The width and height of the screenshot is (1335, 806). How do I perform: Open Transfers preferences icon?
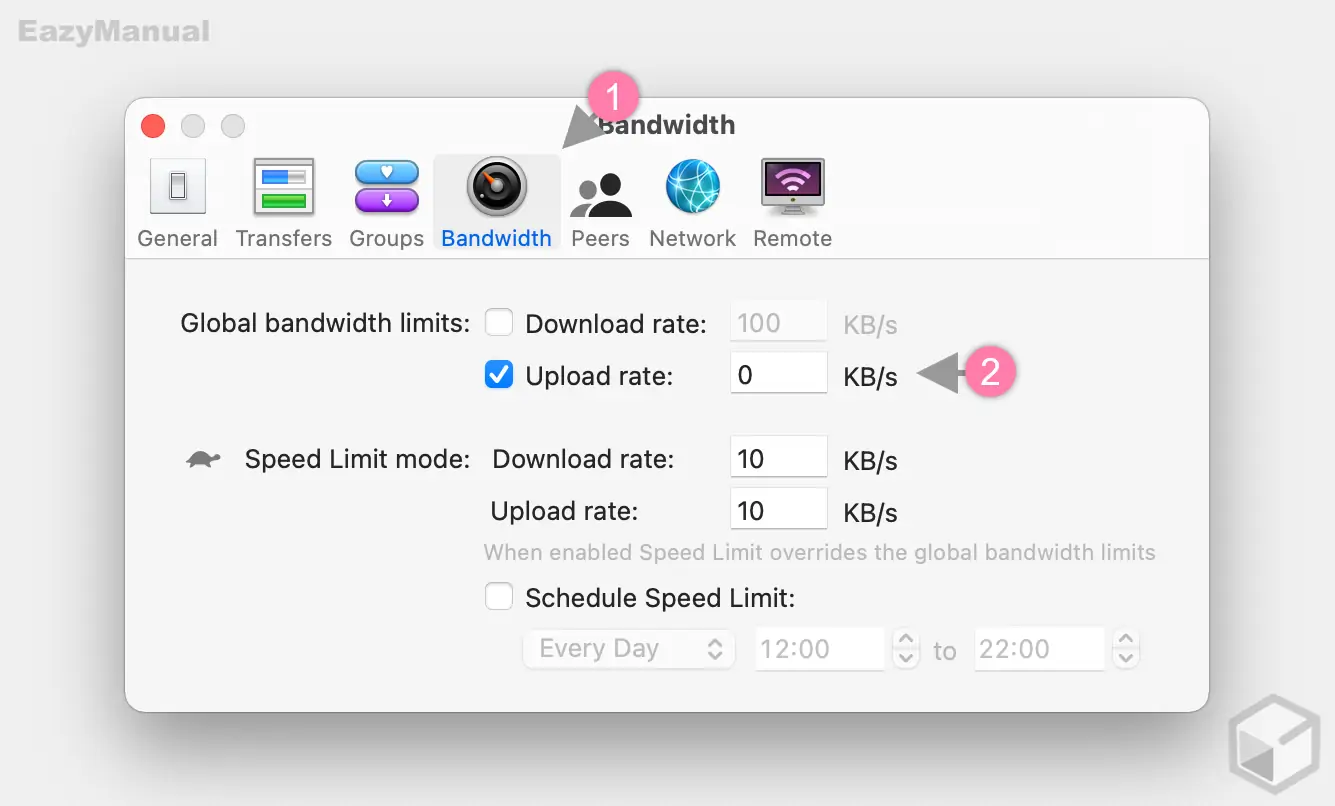[284, 187]
